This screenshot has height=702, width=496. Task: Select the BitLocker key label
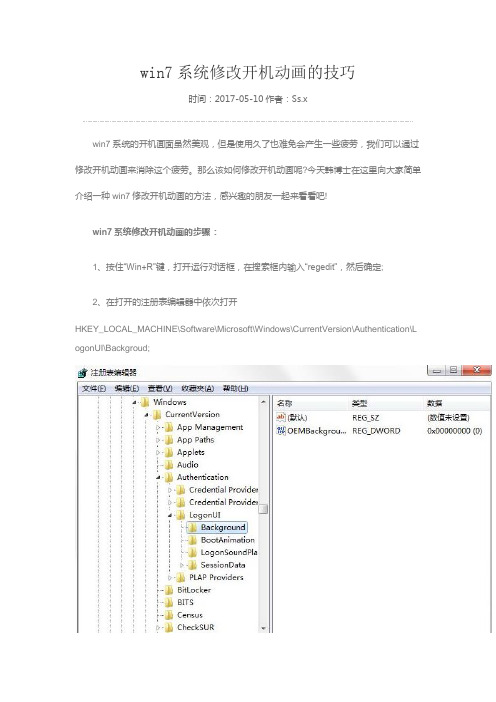194,590
